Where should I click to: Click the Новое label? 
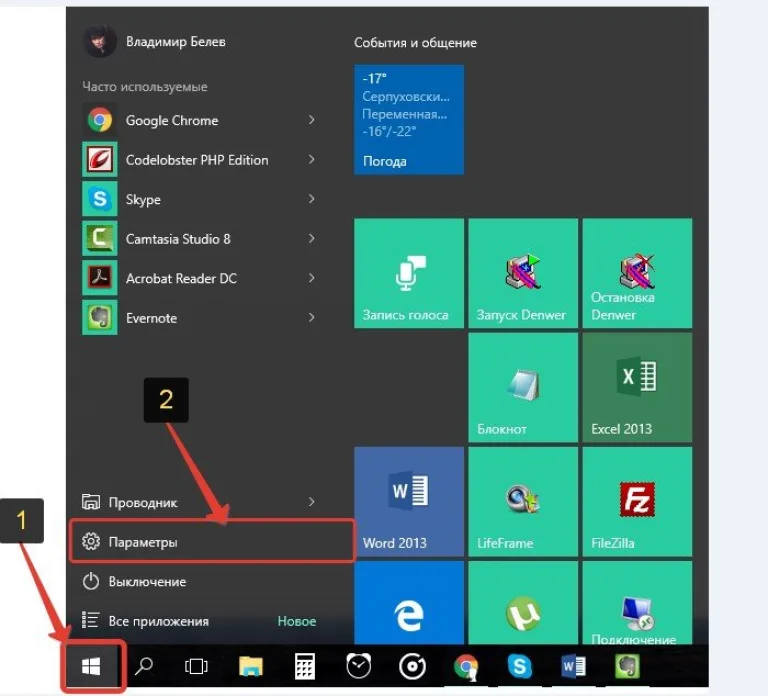(x=297, y=621)
